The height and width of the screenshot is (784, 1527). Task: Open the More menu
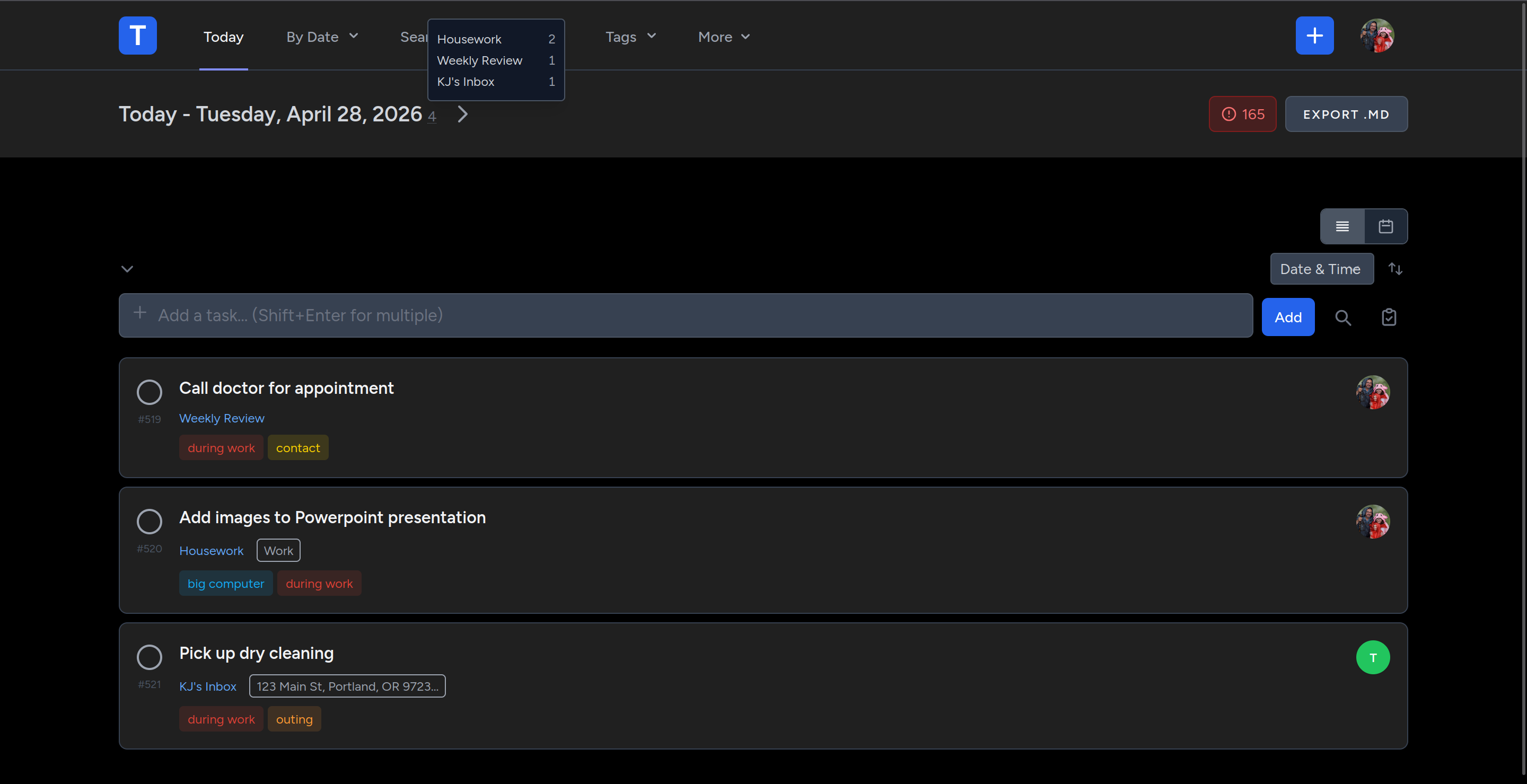coord(723,37)
